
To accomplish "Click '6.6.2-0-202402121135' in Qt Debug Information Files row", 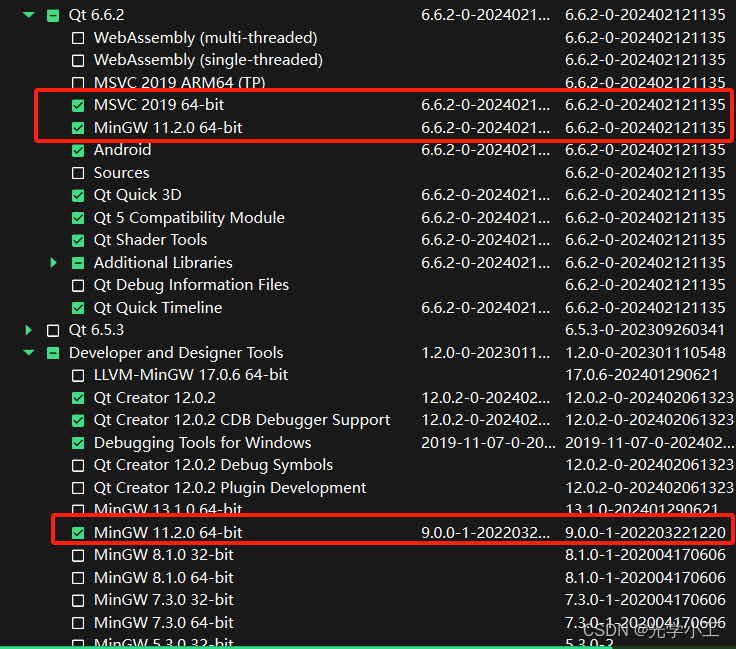I will coord(645,285).
